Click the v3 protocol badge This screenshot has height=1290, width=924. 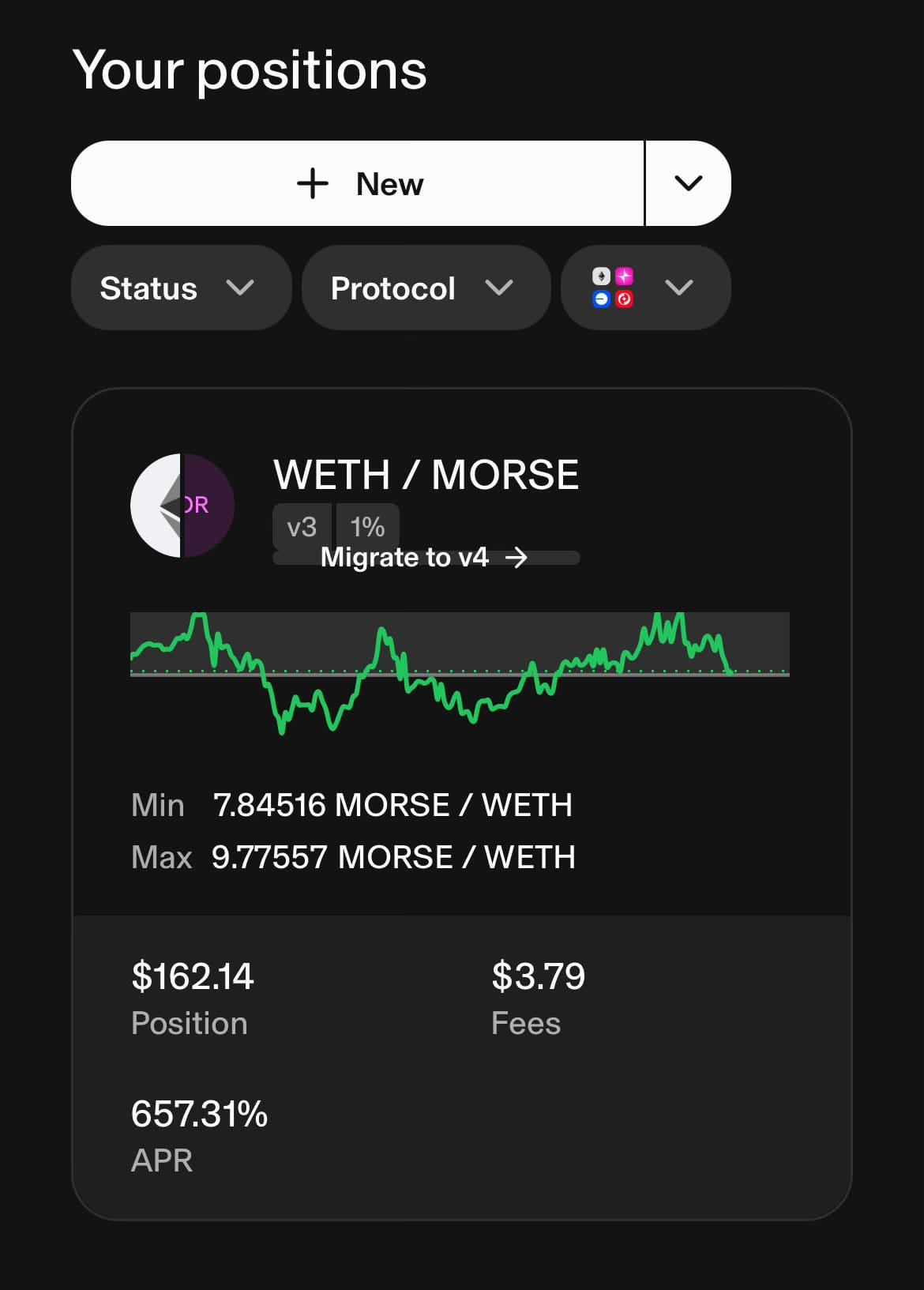pyautogui.click(x=302, y=527)
